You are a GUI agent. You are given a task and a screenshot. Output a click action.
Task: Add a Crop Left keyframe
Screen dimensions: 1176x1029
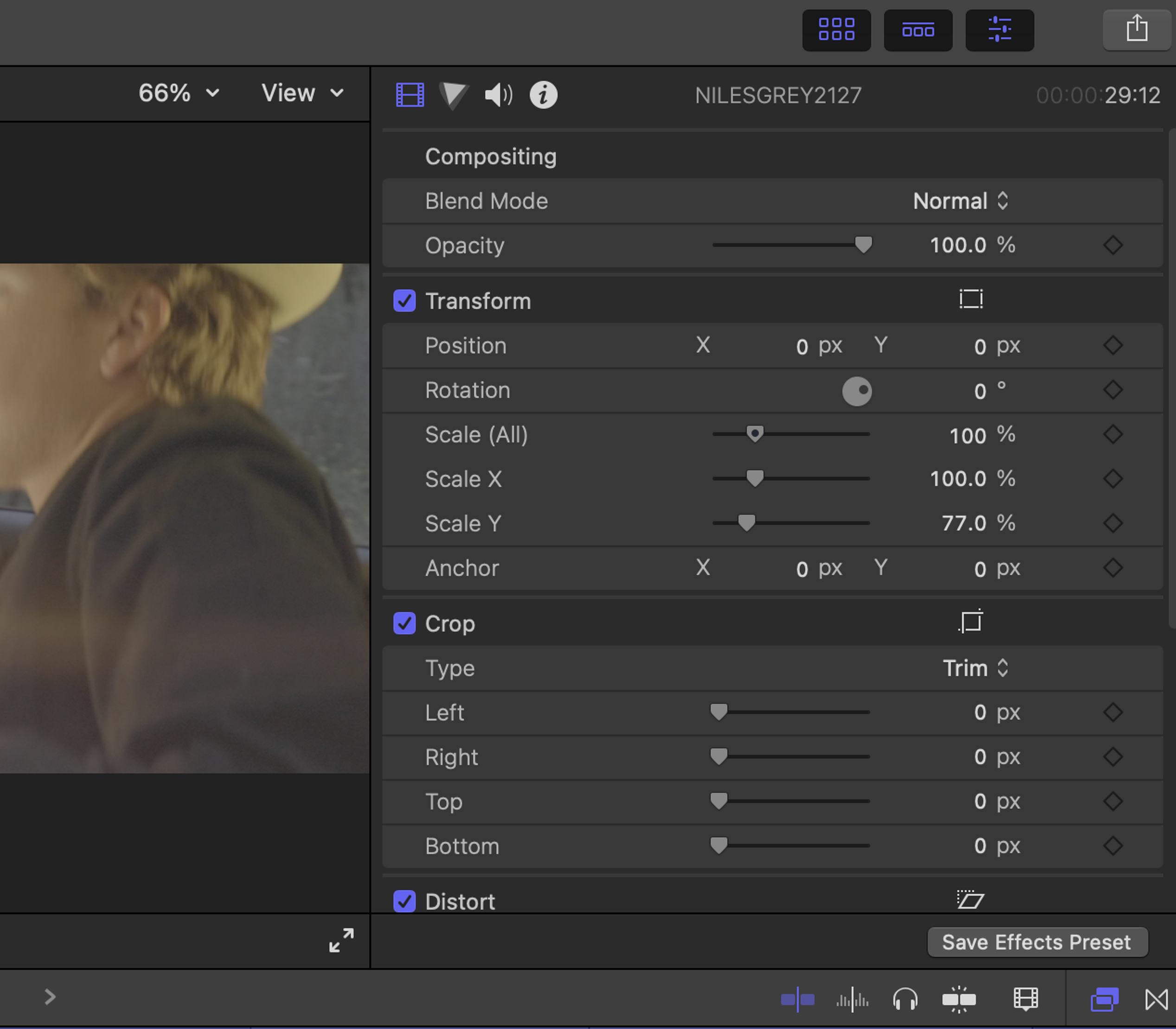(x=1112, y=712)
